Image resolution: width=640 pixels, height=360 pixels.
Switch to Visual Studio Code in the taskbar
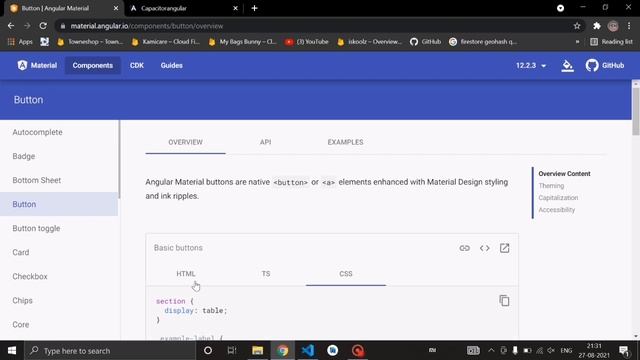tap(308, 351)
